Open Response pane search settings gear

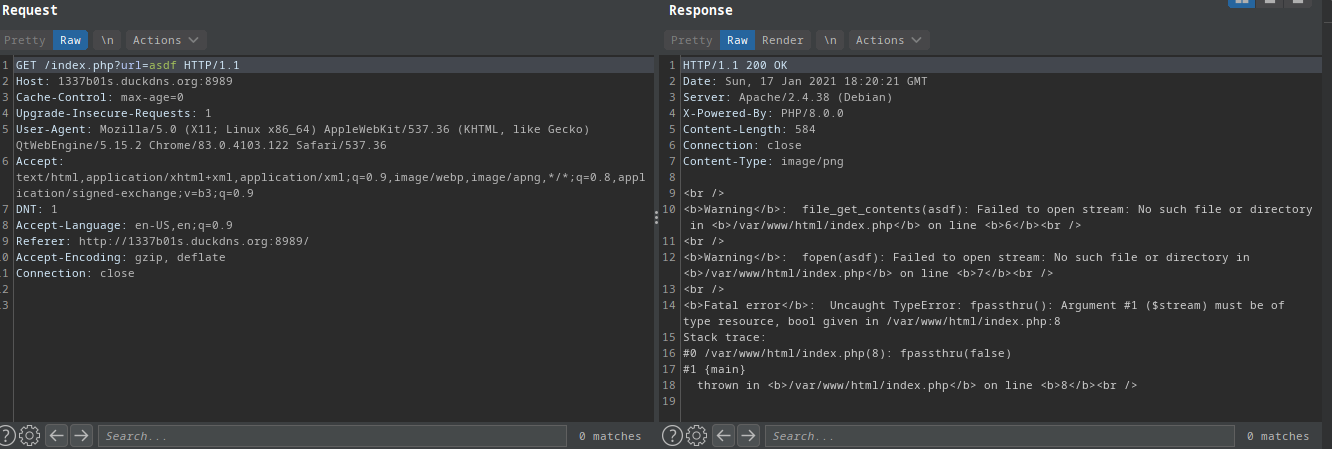coord(696,435)
